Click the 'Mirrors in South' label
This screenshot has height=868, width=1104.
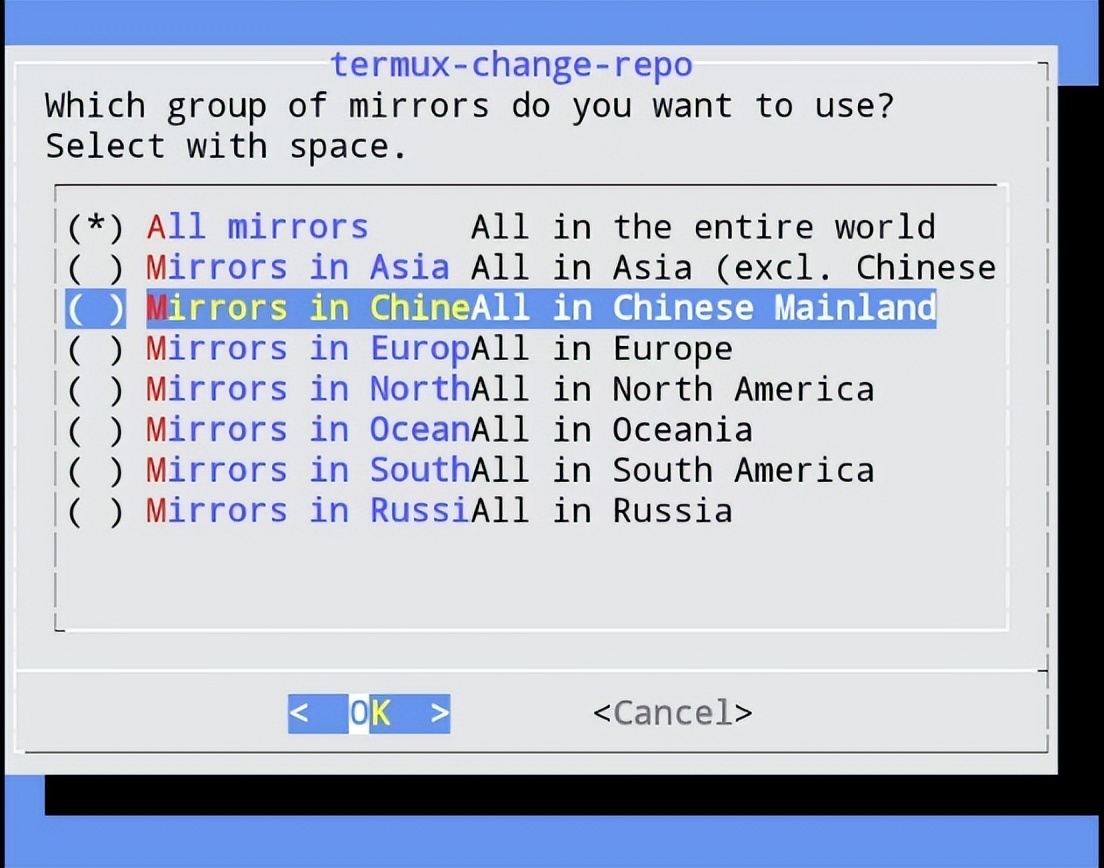tap(308, 471)
